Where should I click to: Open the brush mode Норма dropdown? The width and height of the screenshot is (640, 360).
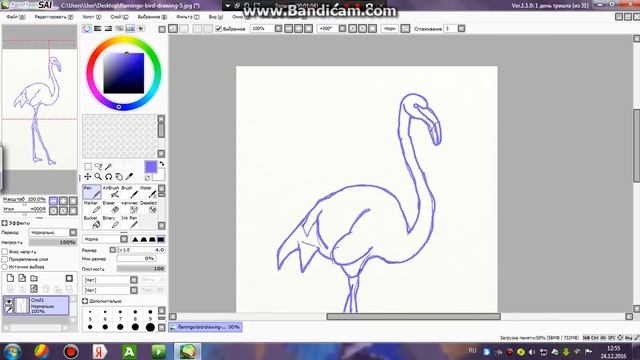tap(105, 239)
